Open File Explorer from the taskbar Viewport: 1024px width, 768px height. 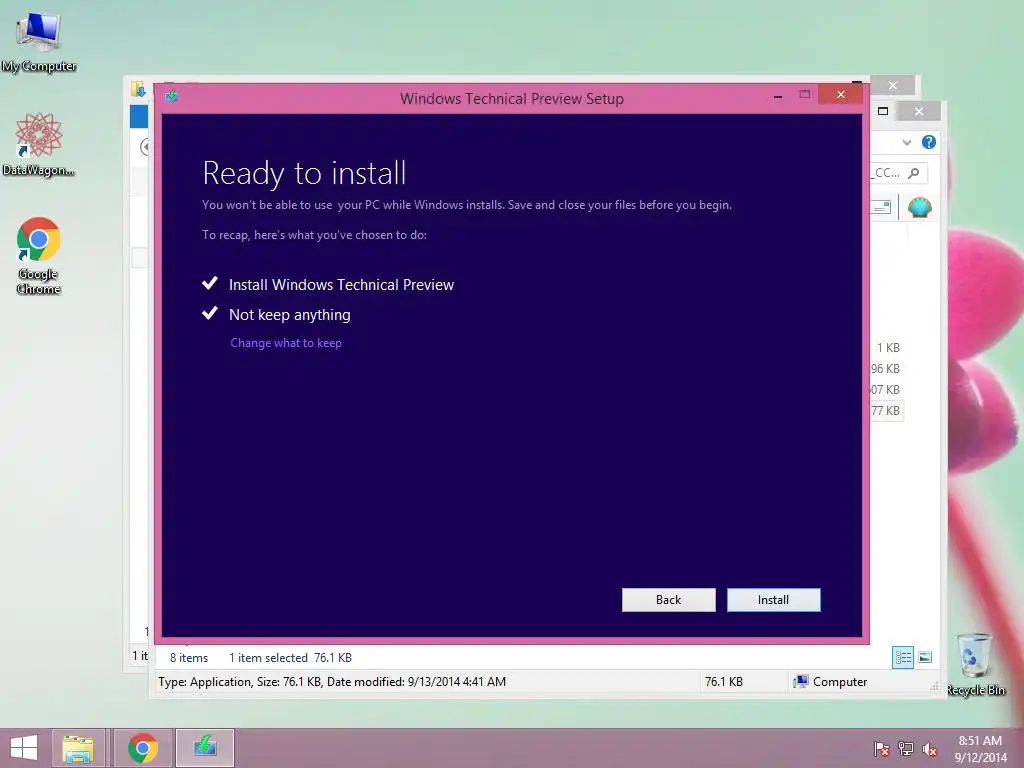78,748
